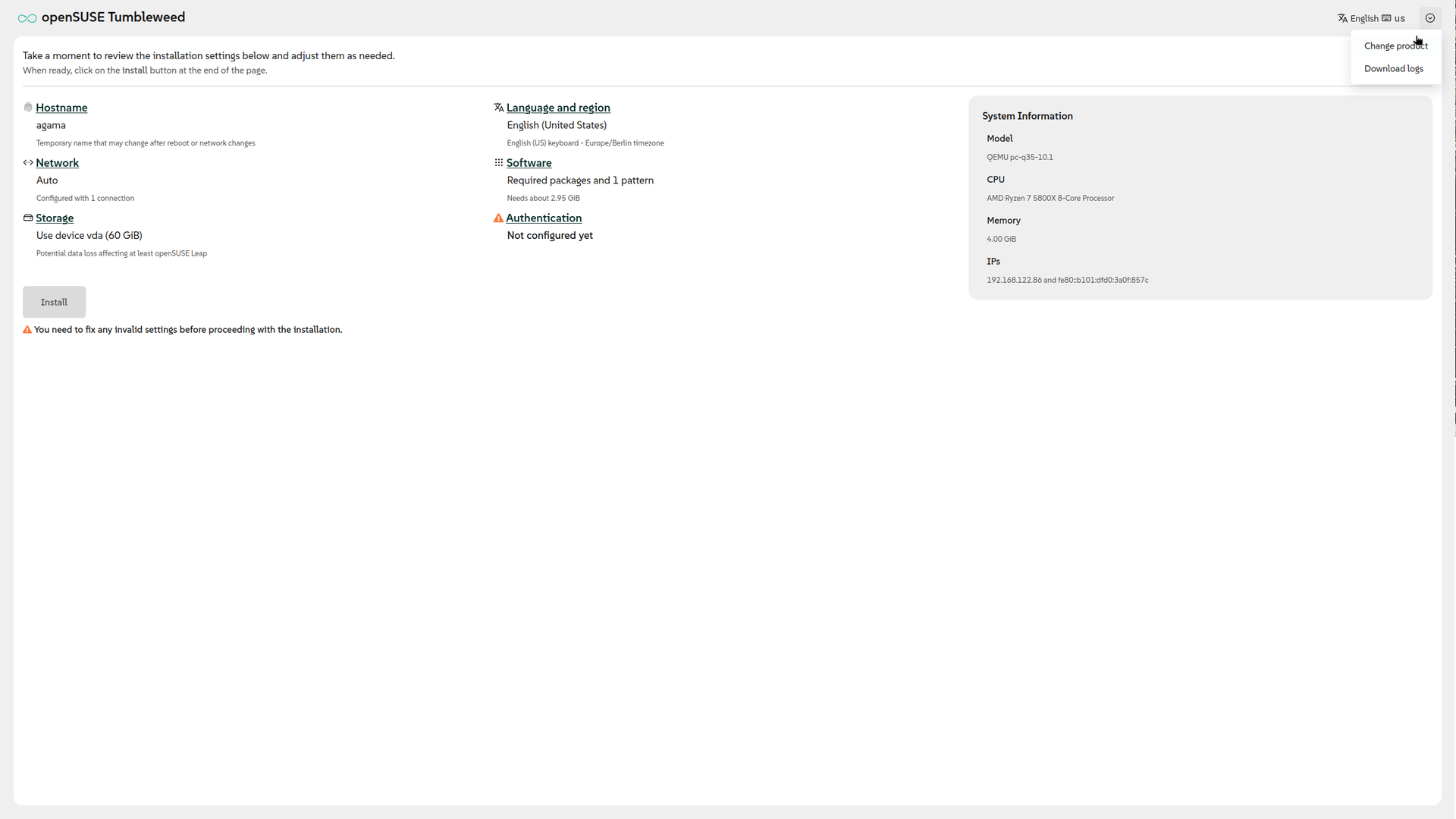Image resolution: width=1456 pixels, height=819 pixels.
Task: Open the English us language selector
Action: 1371,18
